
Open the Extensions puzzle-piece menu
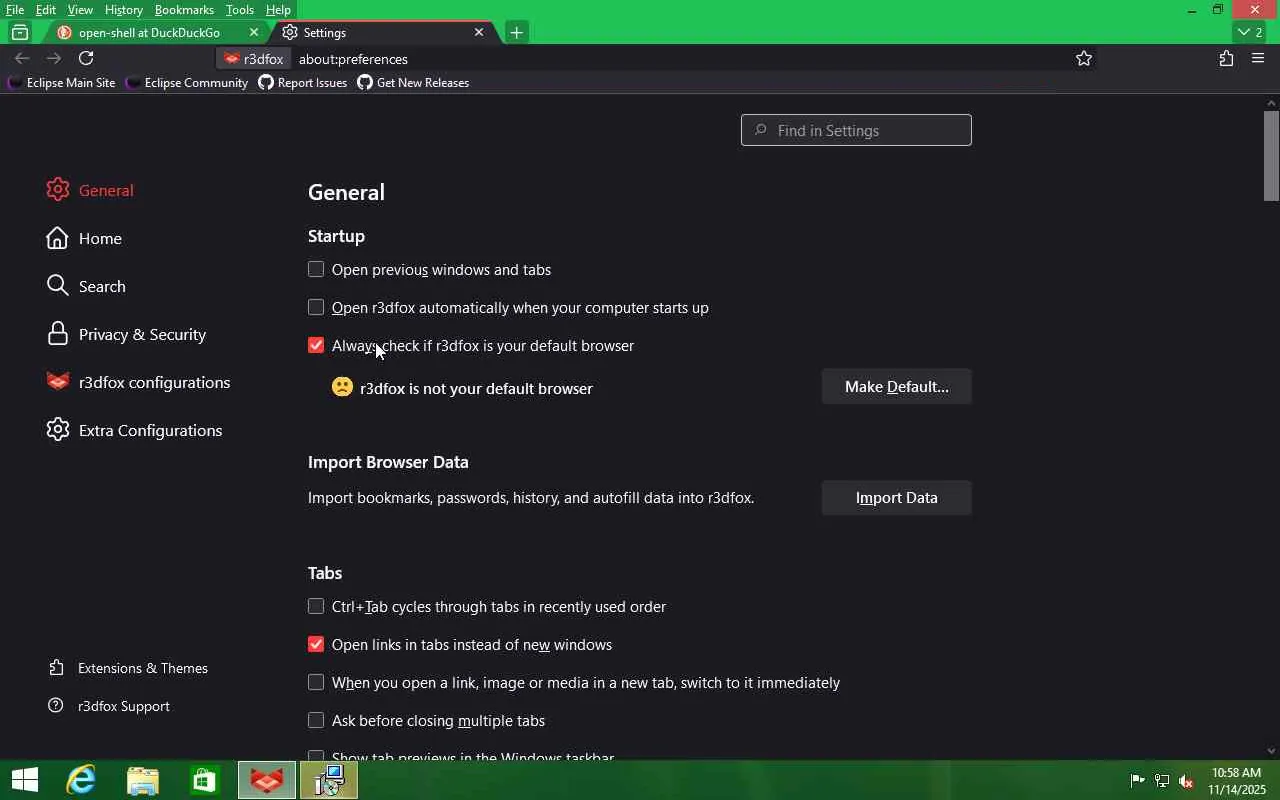(1226, 59)
